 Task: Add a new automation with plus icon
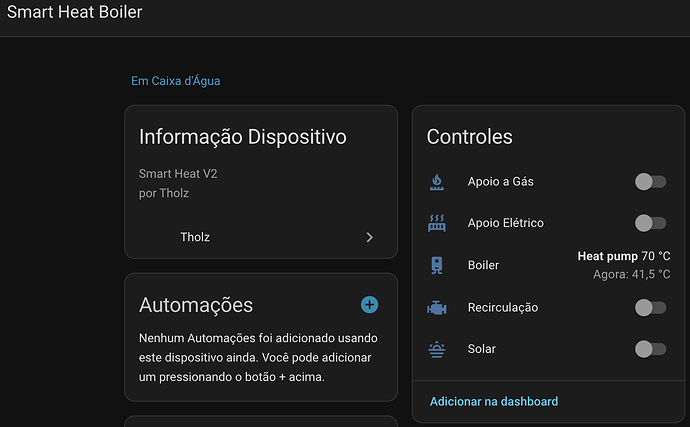[369, 305]
